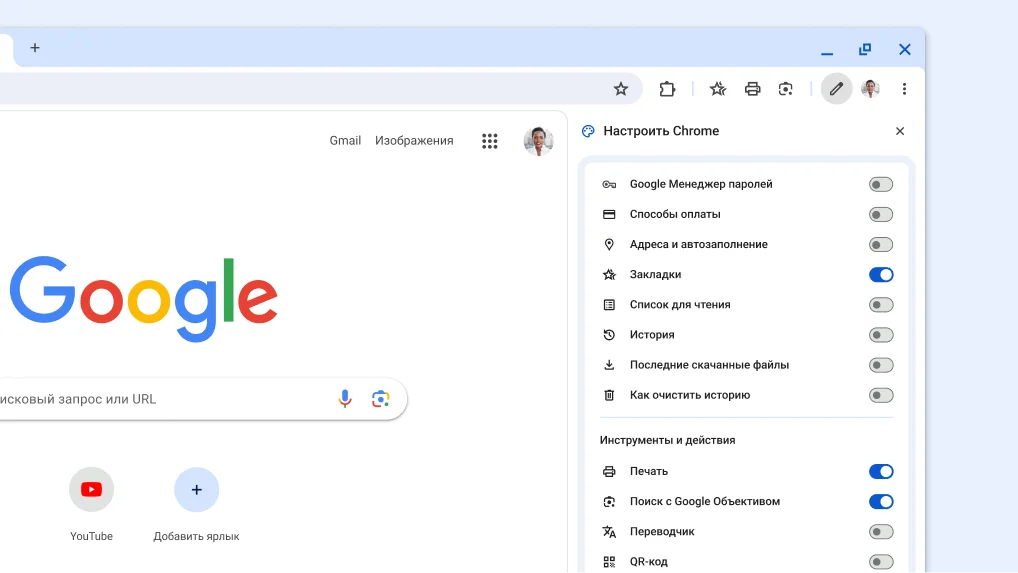
Task: Click the translate icon beside Переводчик
Action: tap(609, 531)
